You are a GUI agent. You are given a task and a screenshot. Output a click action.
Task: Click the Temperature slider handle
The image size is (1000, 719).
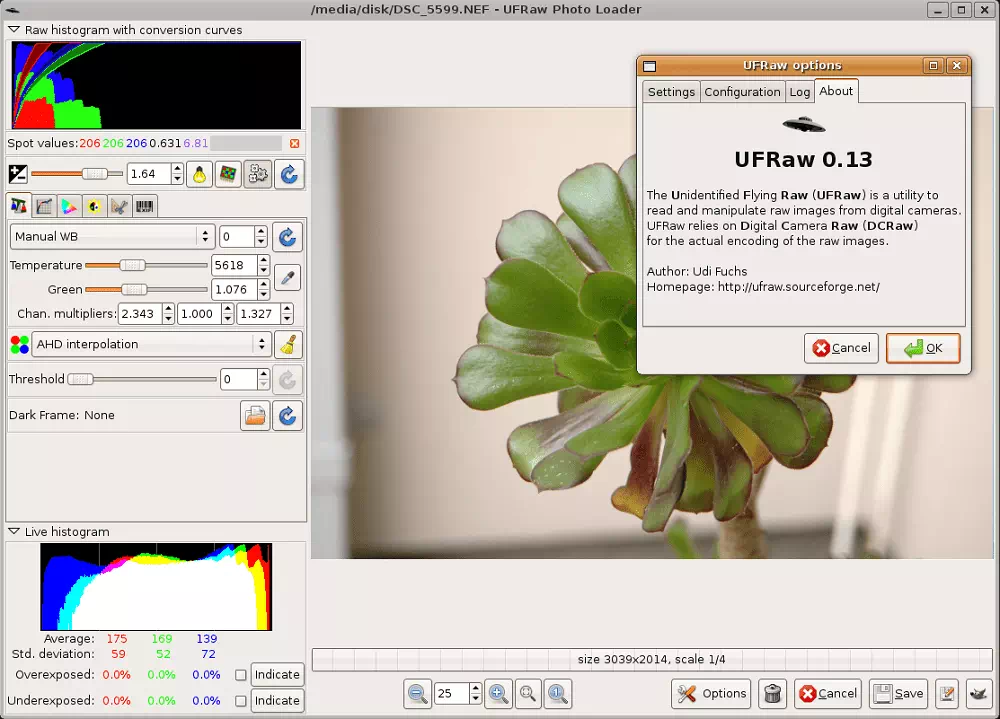[x=133, y=265]
